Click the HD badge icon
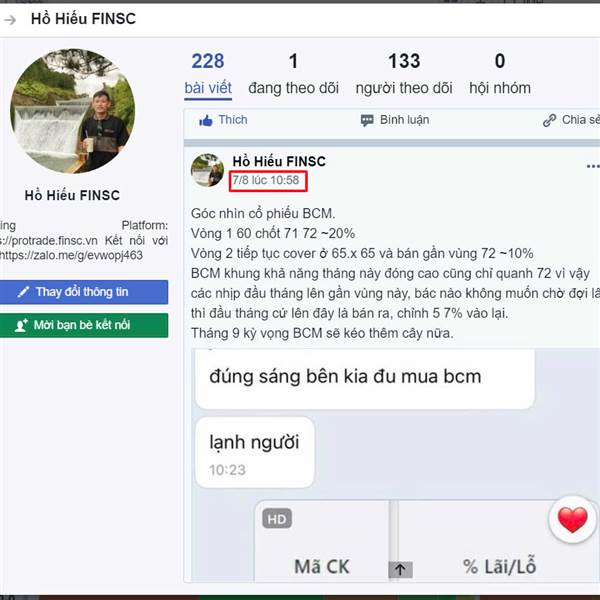 point(277,519)
